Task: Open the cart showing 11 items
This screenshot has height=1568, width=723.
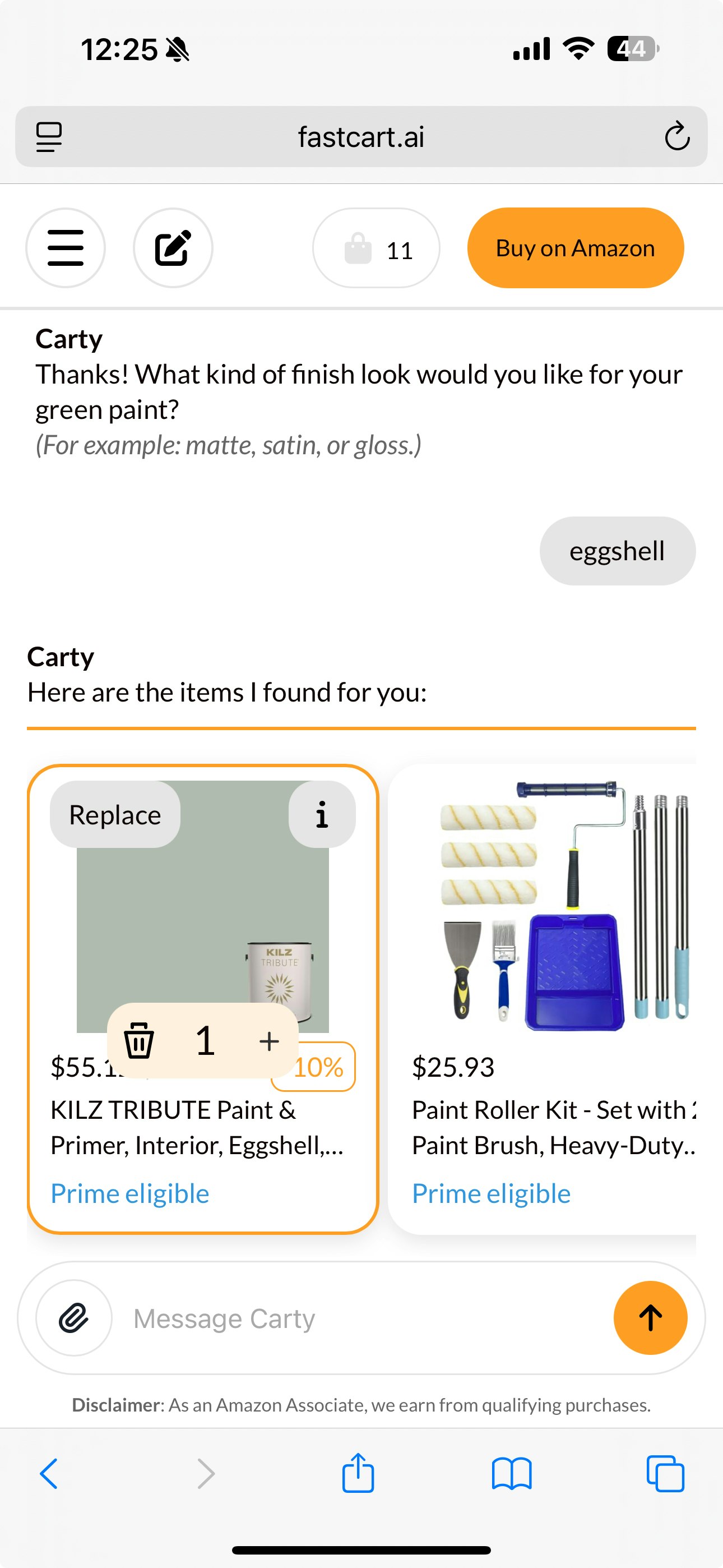Action: 376,248
